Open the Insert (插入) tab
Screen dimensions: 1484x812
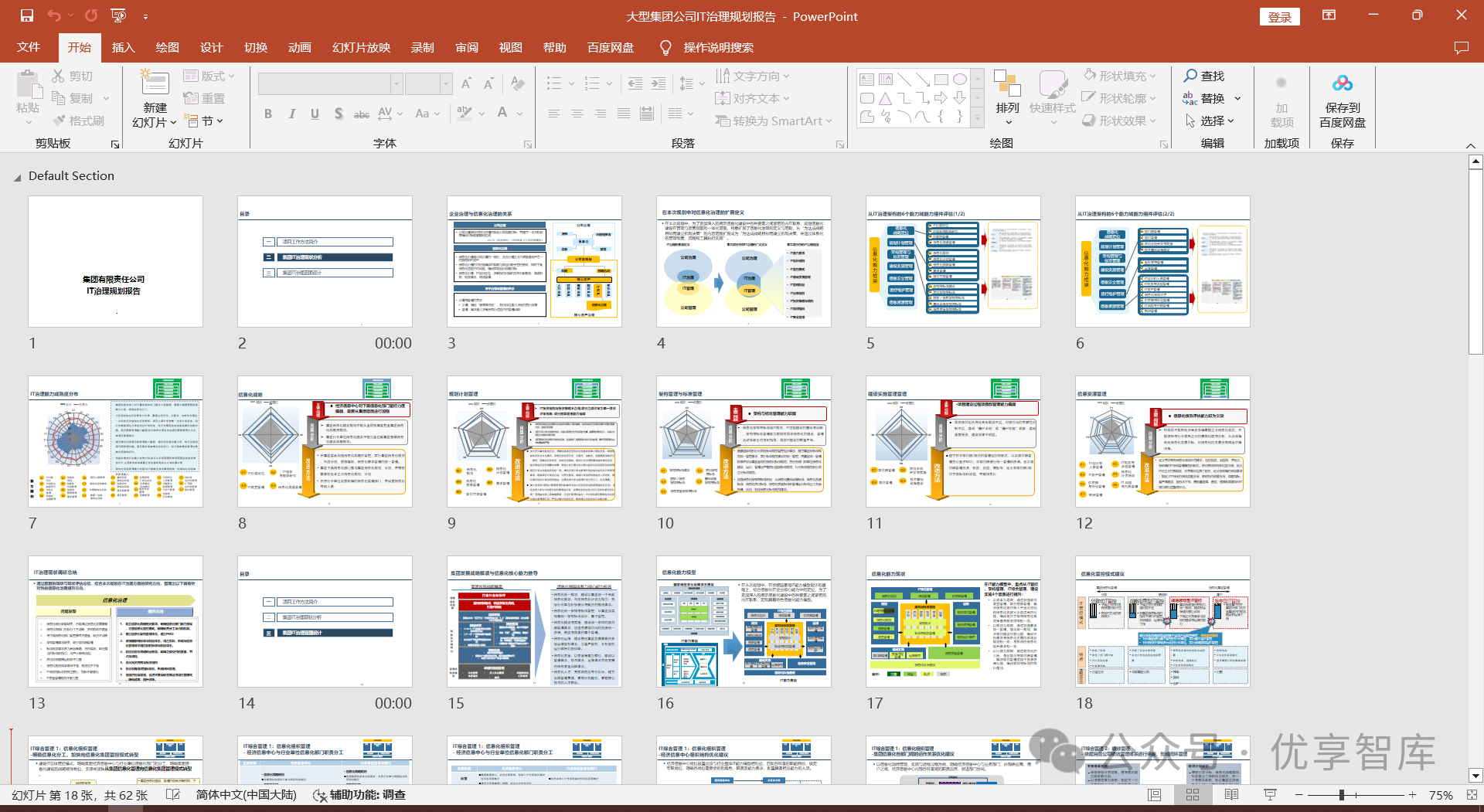(x=123, y=48)
